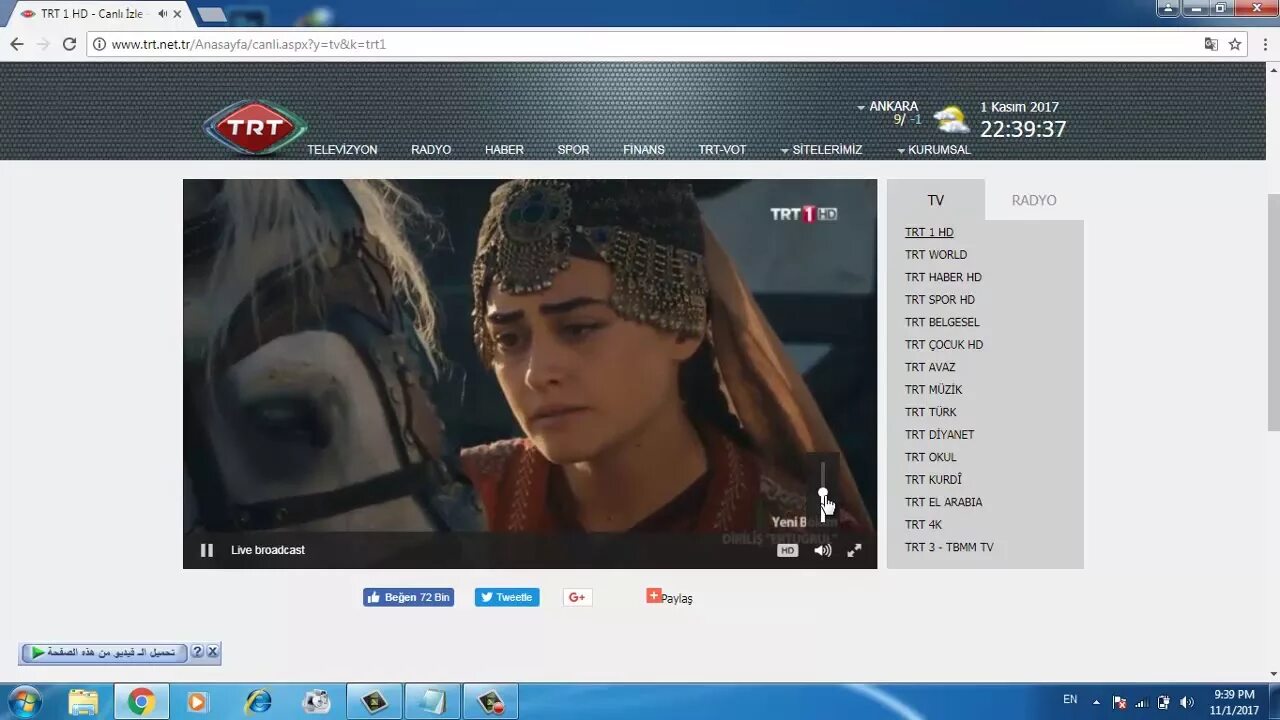The width and height of the screenshot is (1280, 720).
Task: Open the translate page icon
Action: click(x=1211, y=44)
